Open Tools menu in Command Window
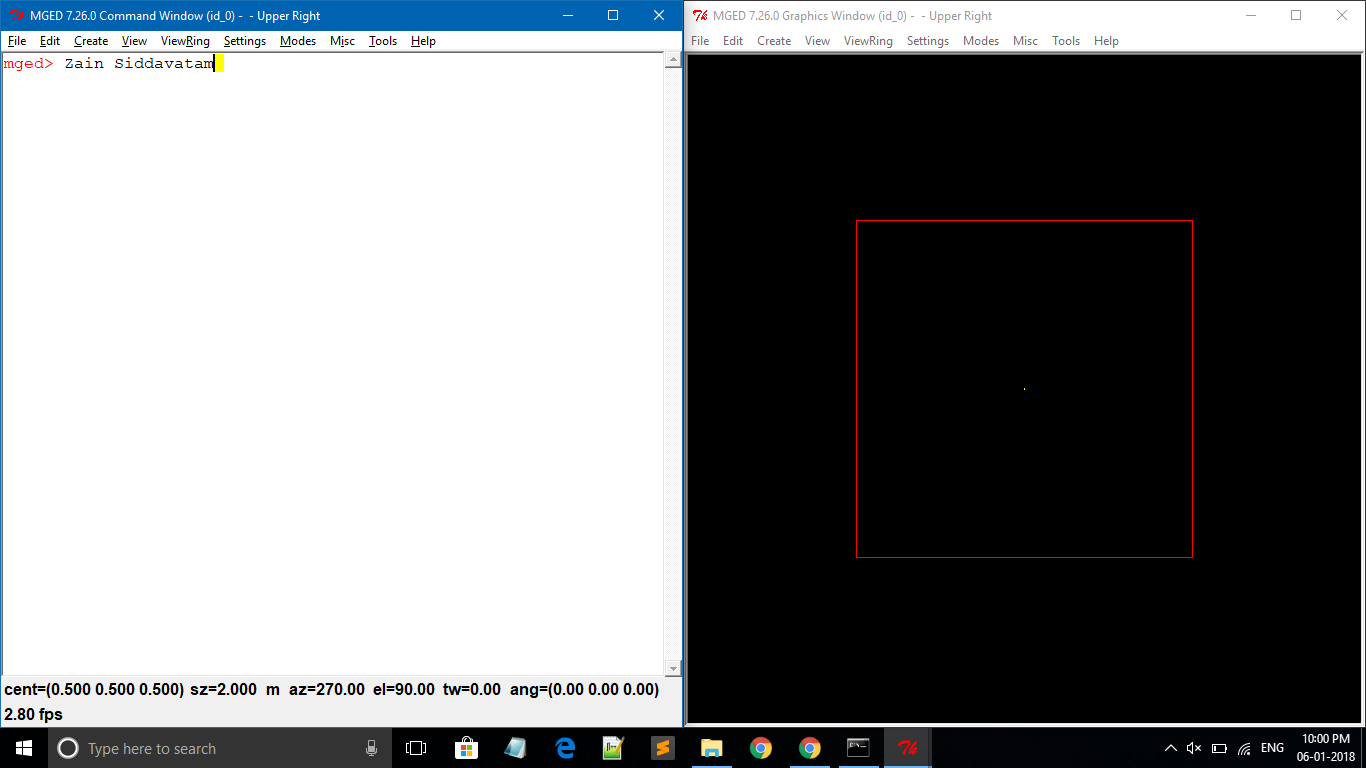 (x=383, y=41)
